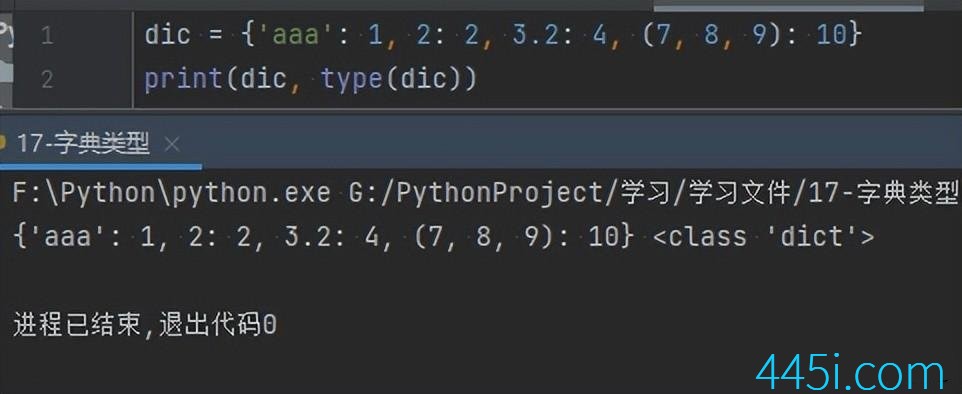Open G:/PythonProject file path in console
Screen dimensions: 962x394
coord(653,193)
